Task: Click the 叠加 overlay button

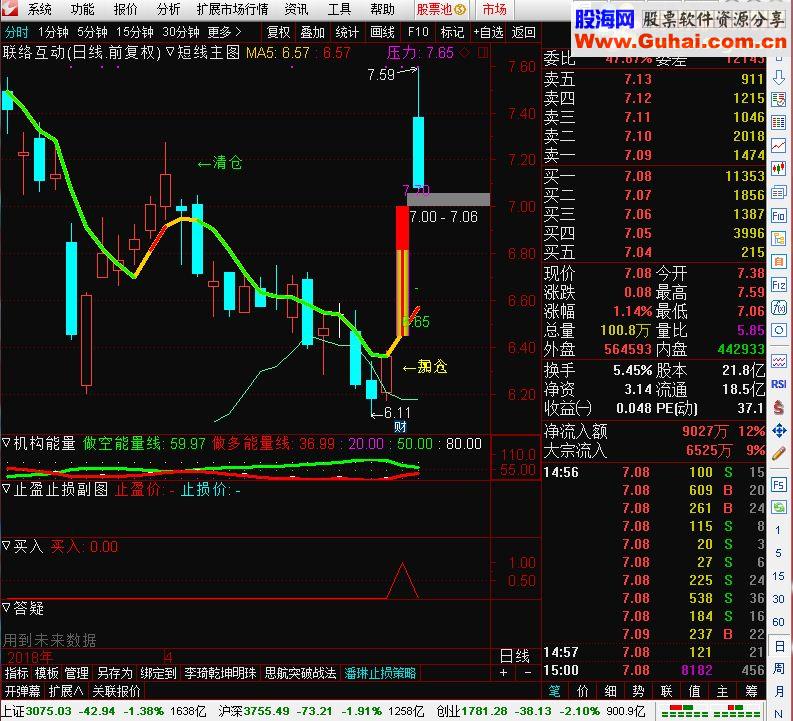Action: coord(313,32)
